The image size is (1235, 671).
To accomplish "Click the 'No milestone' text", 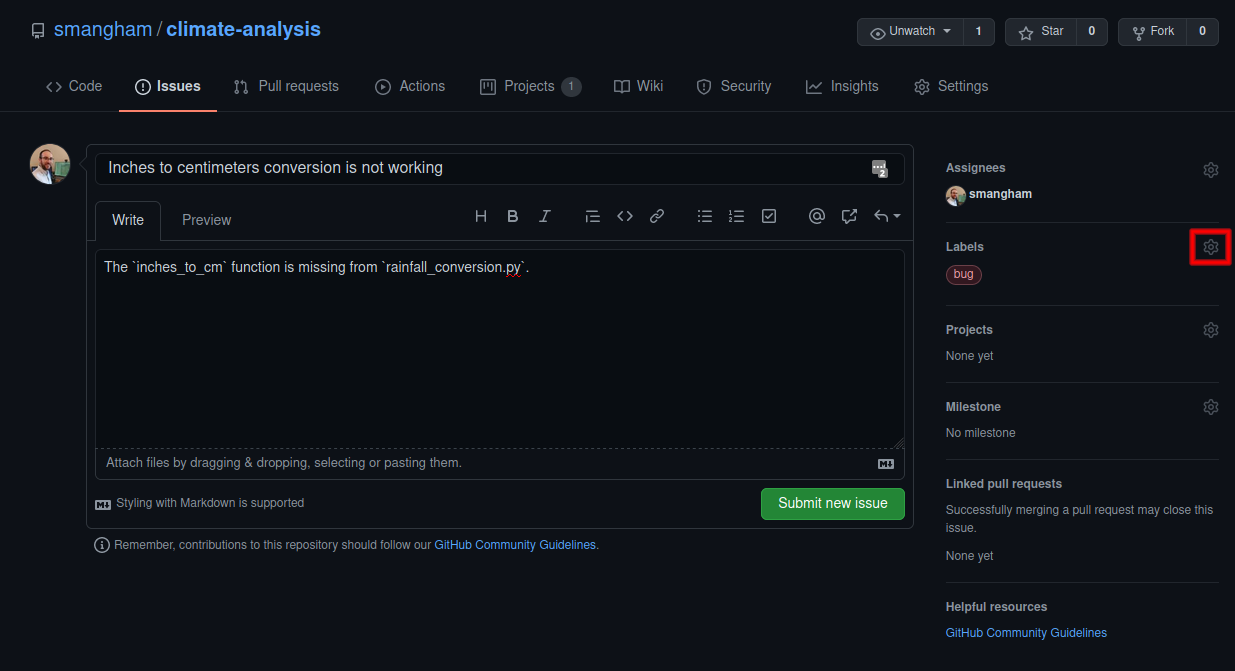I will coord(981,433).
